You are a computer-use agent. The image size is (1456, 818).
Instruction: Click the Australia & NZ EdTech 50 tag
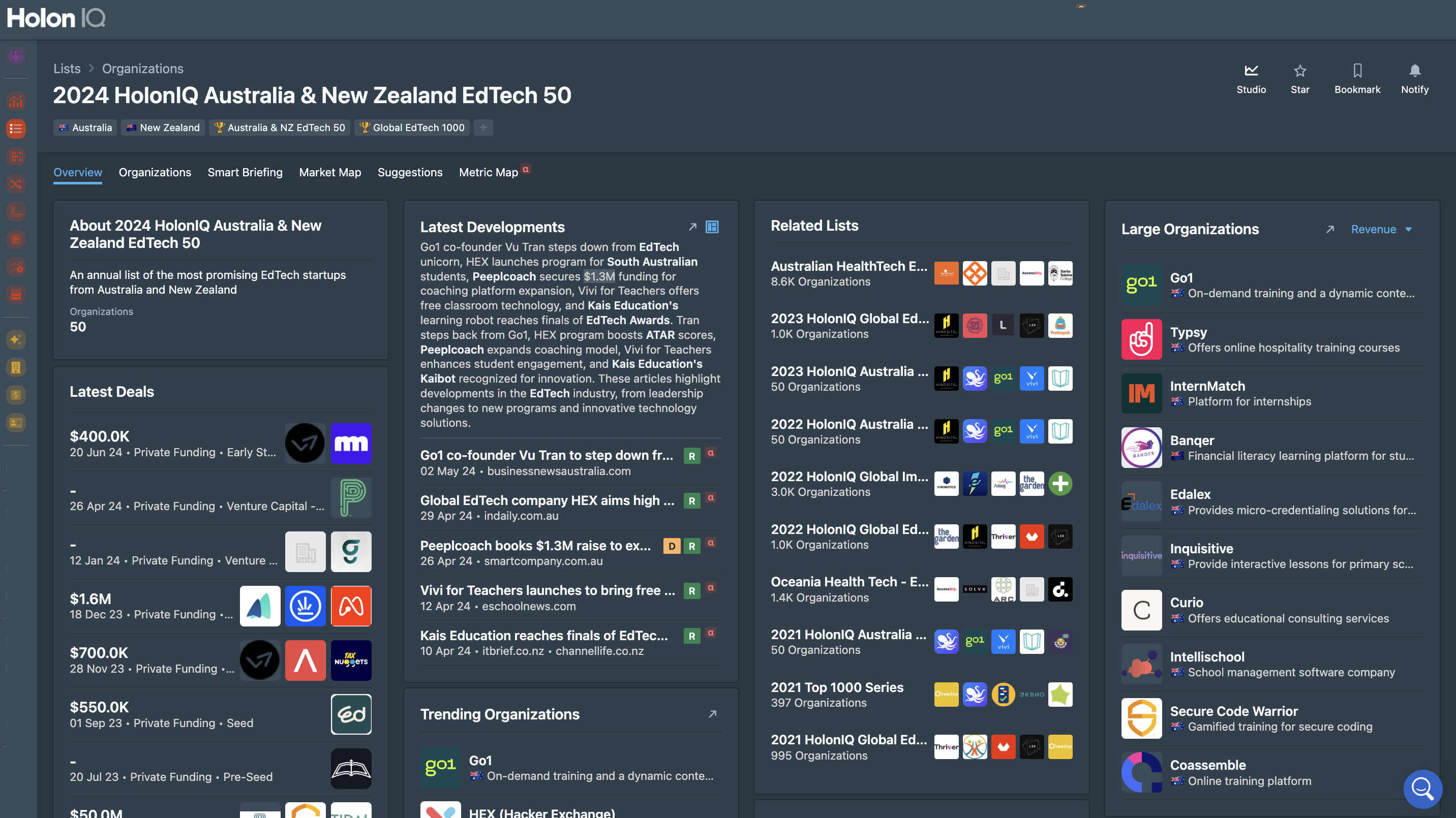click(x=280, y=128)
